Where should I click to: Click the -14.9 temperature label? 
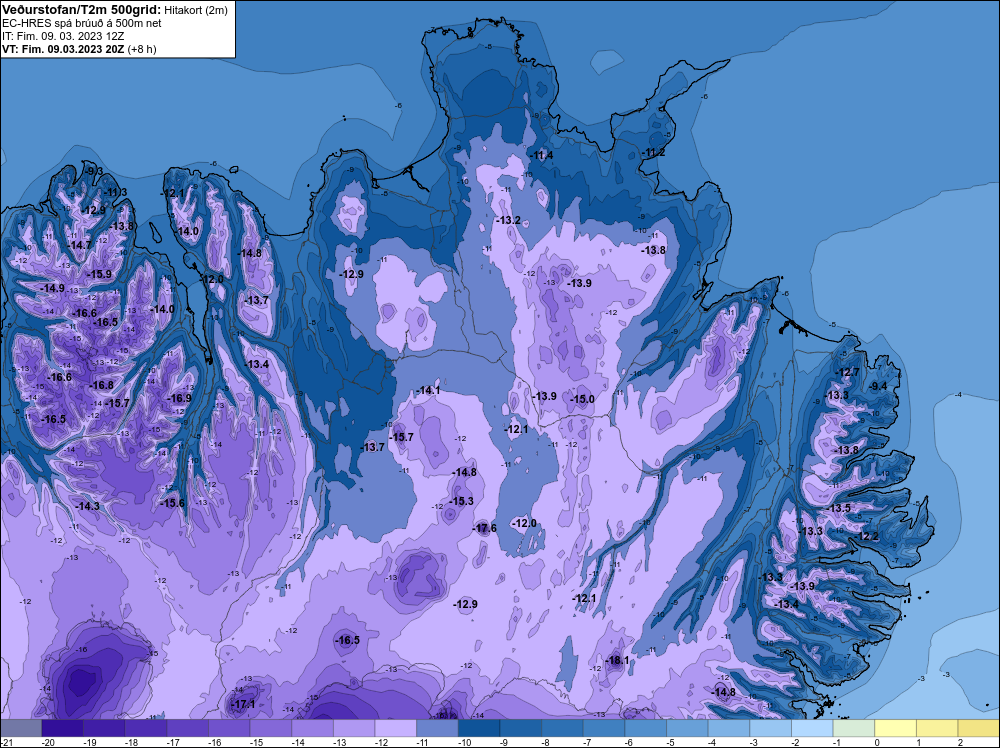pyautogui.click(x=52, y=288)
